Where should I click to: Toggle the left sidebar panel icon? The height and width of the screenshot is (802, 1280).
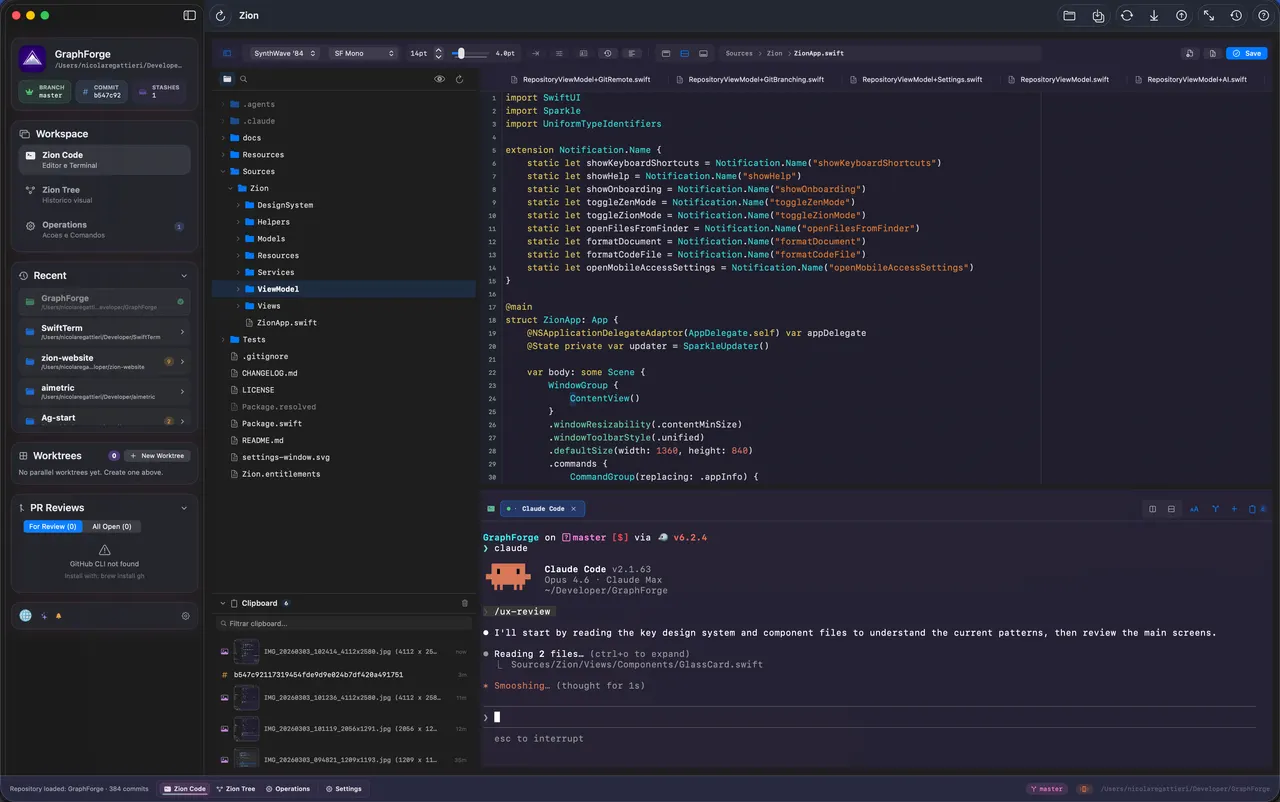click(190, 16)
